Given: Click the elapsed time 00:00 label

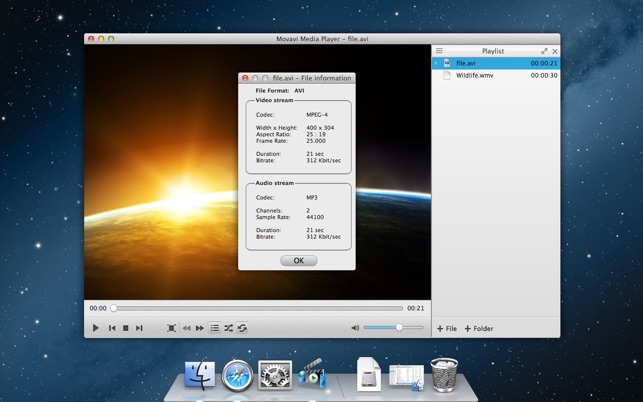Looking at the screenshot, I should click(x=98, y=308).
